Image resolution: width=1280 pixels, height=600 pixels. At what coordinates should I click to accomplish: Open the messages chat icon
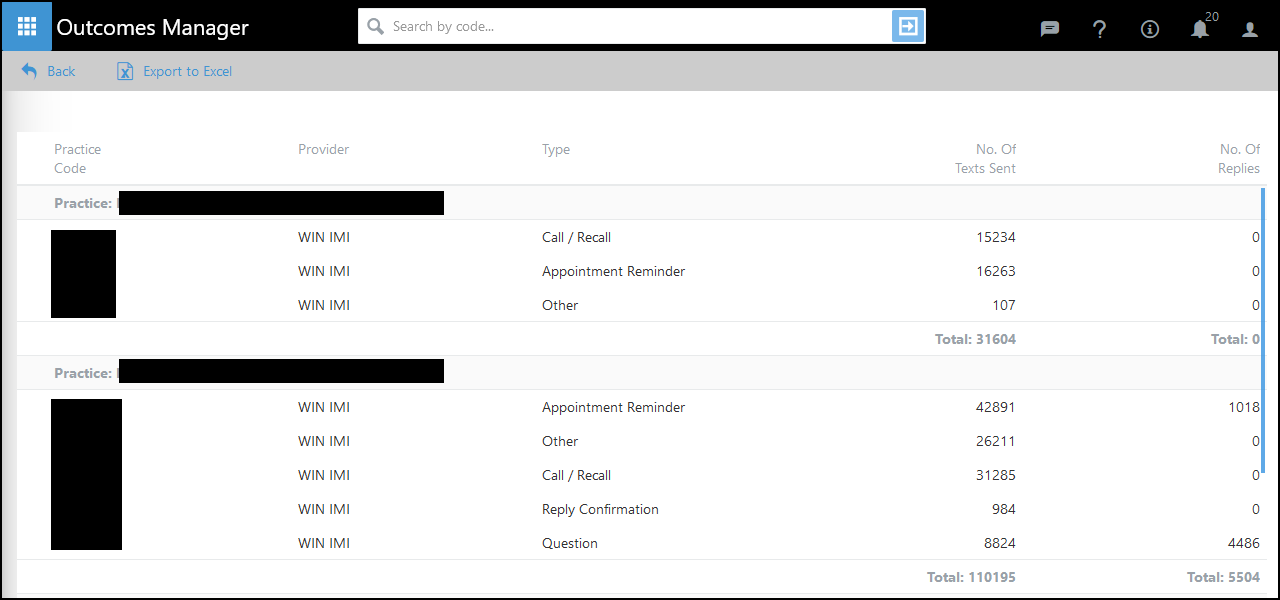click(1049, 29)
